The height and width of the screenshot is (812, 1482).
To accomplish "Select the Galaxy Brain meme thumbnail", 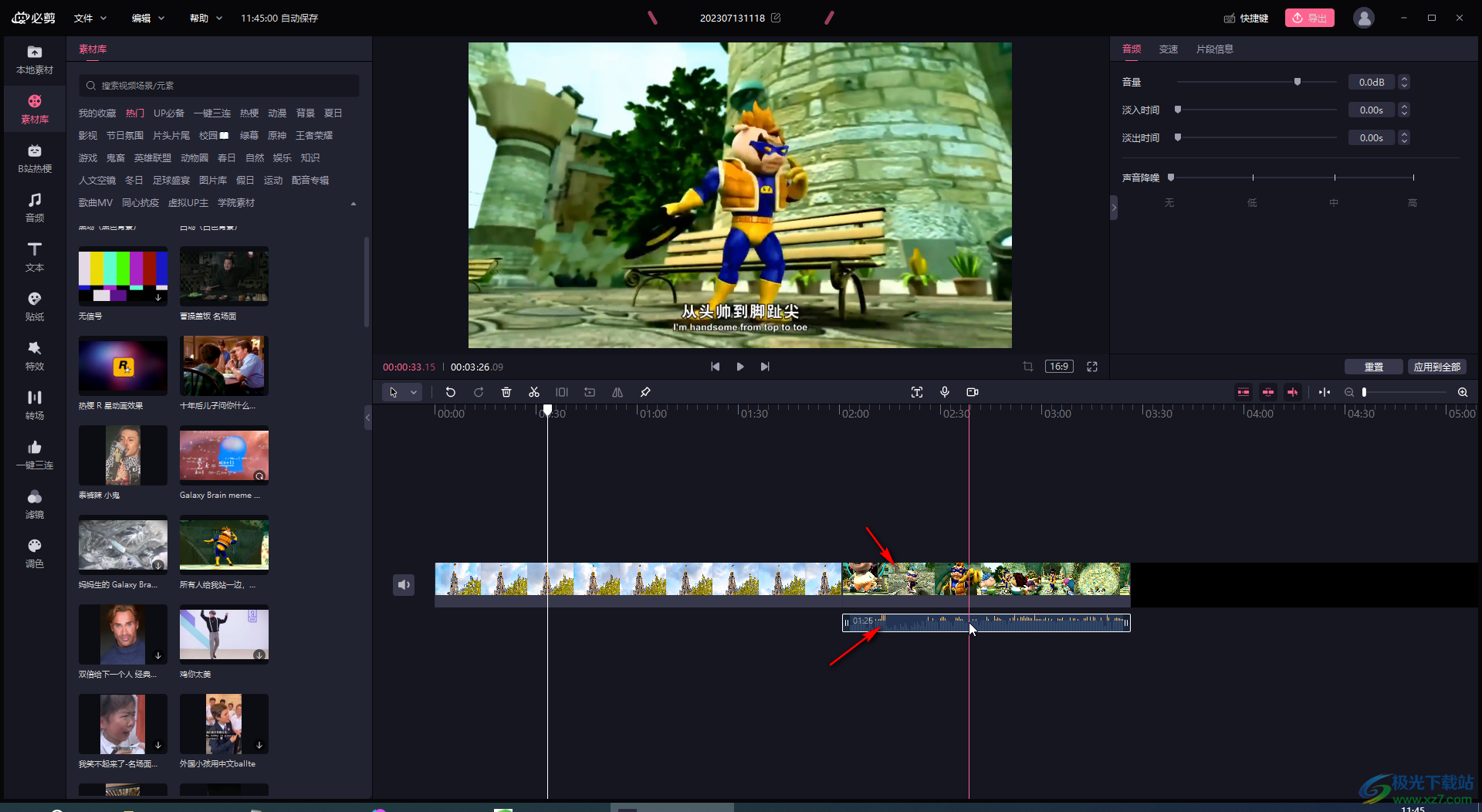I will pyautogui.click(x=224, y=455).
